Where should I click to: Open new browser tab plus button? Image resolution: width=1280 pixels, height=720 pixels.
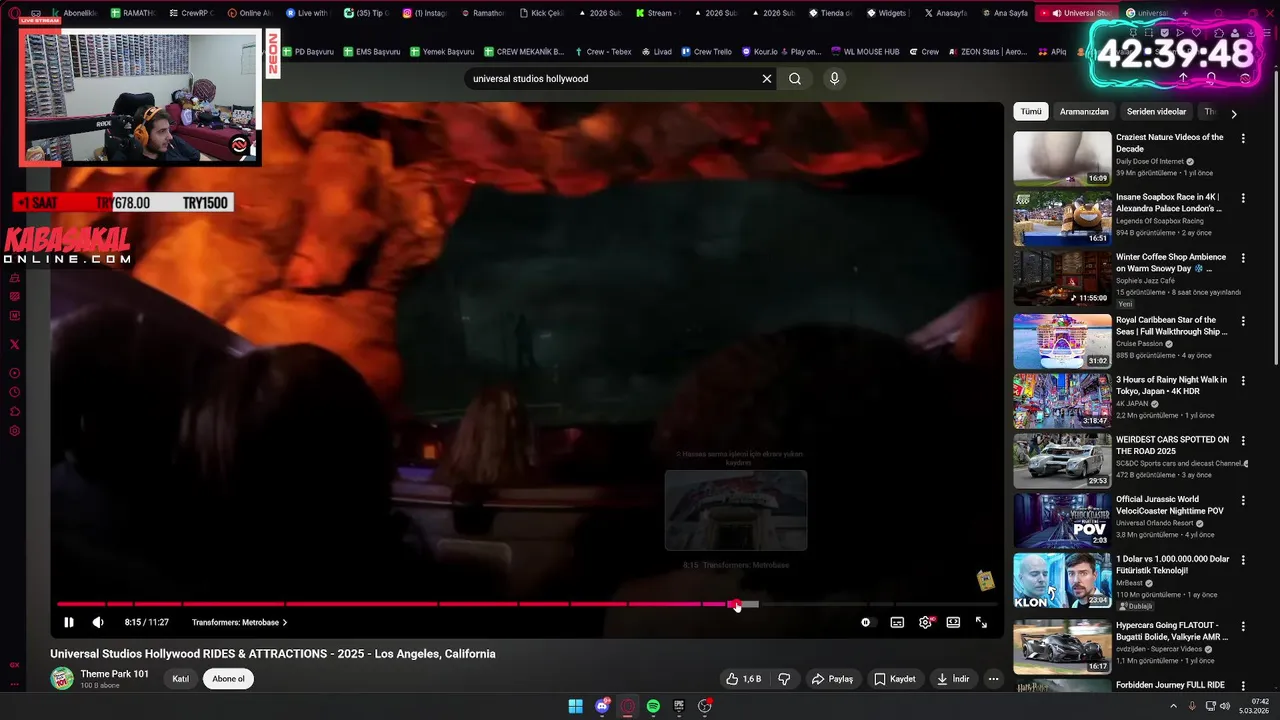point(1185,13)
